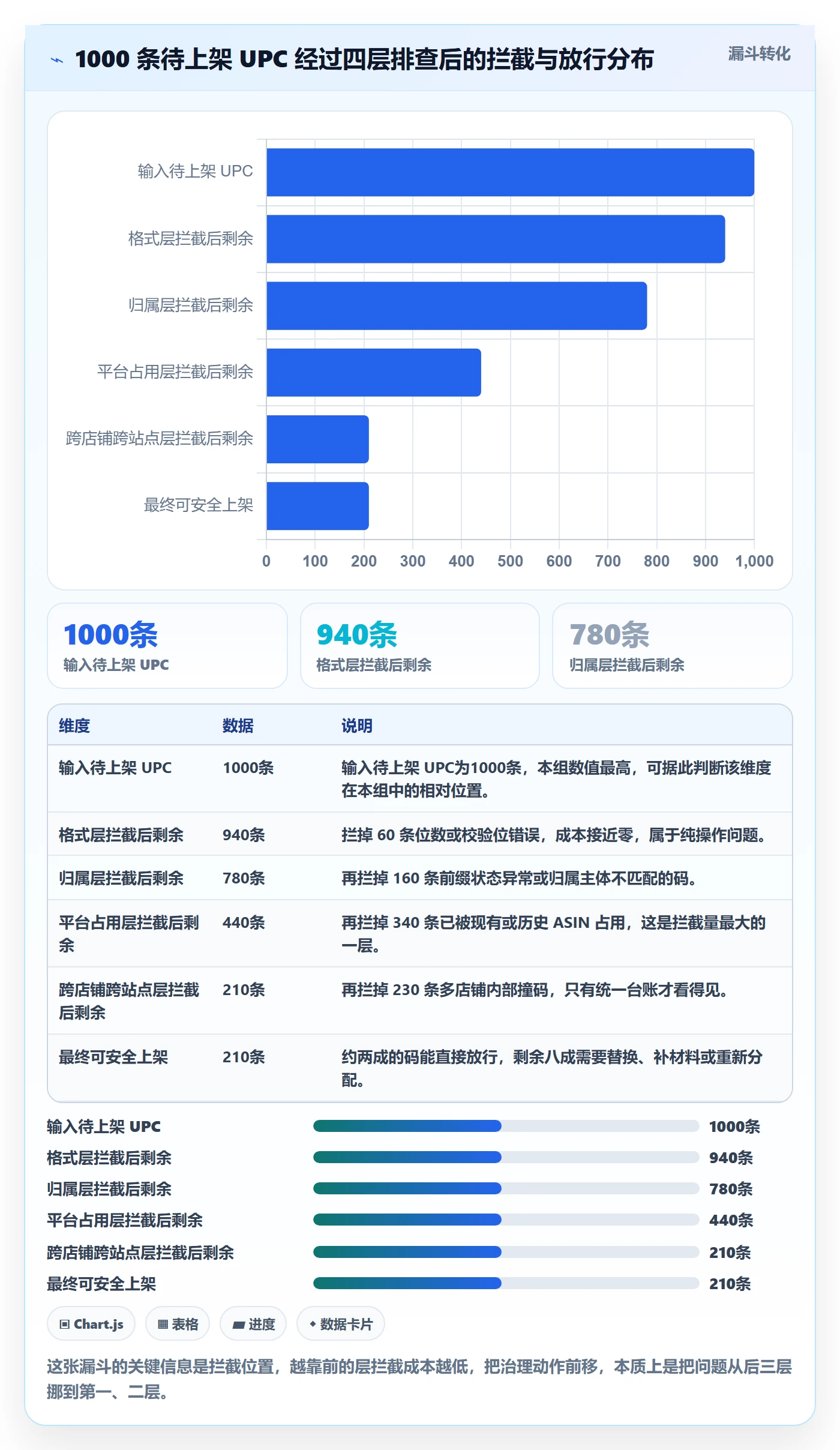The image size is (840, 1450).
Task: Click the 说明 column header
Action: pos(357,726)
